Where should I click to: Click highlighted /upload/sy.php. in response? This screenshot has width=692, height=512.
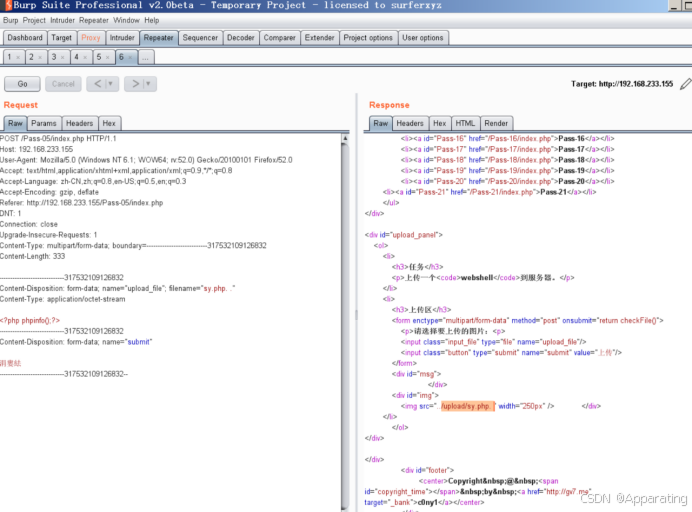click(467, 406)
